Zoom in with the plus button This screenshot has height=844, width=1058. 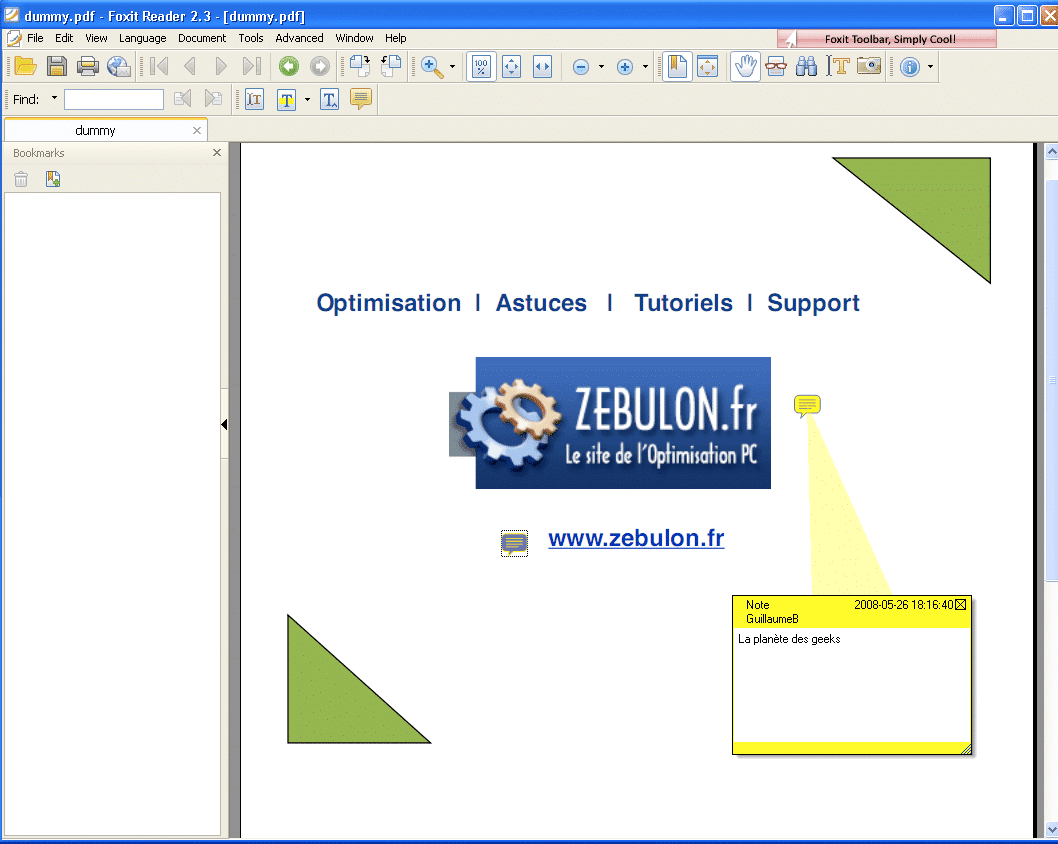point(625,67)
